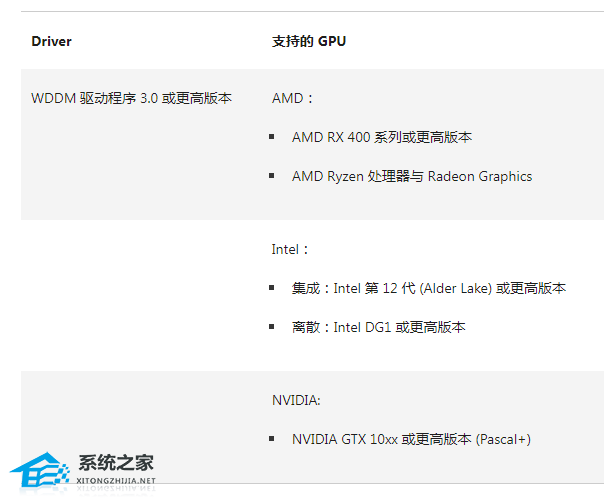The width and height of the screenshot is (606, 499).
Task: Select the 离散：Intel DG1 或更高版本 entry
Action: [x=378, y=327]
